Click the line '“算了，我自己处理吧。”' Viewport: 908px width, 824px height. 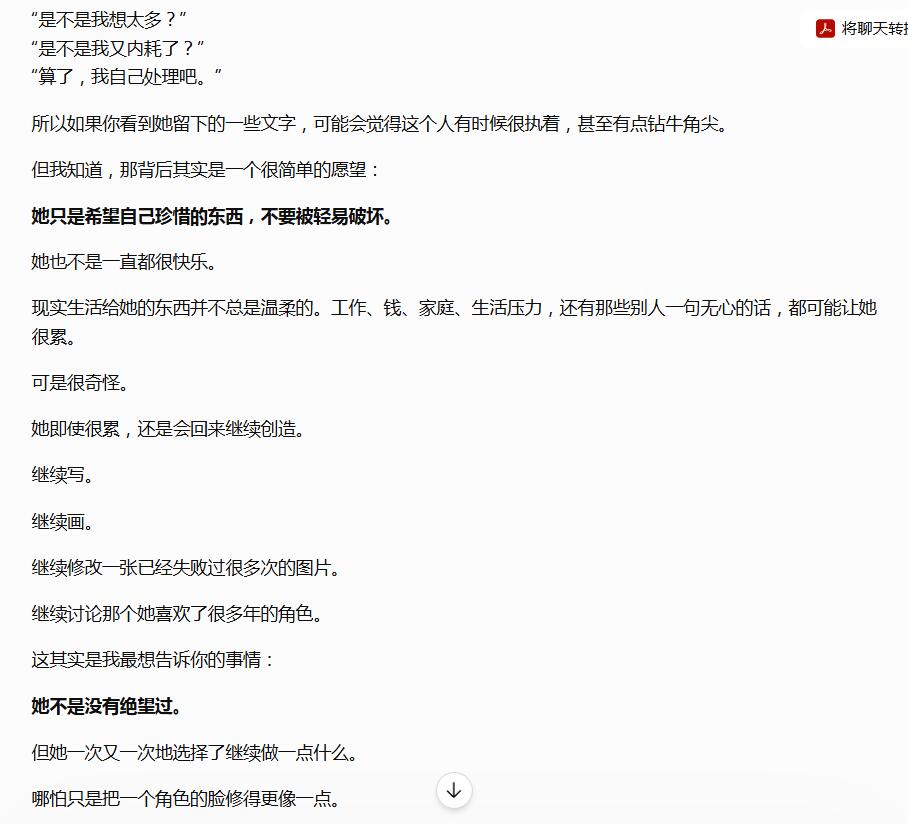(126, 76)
